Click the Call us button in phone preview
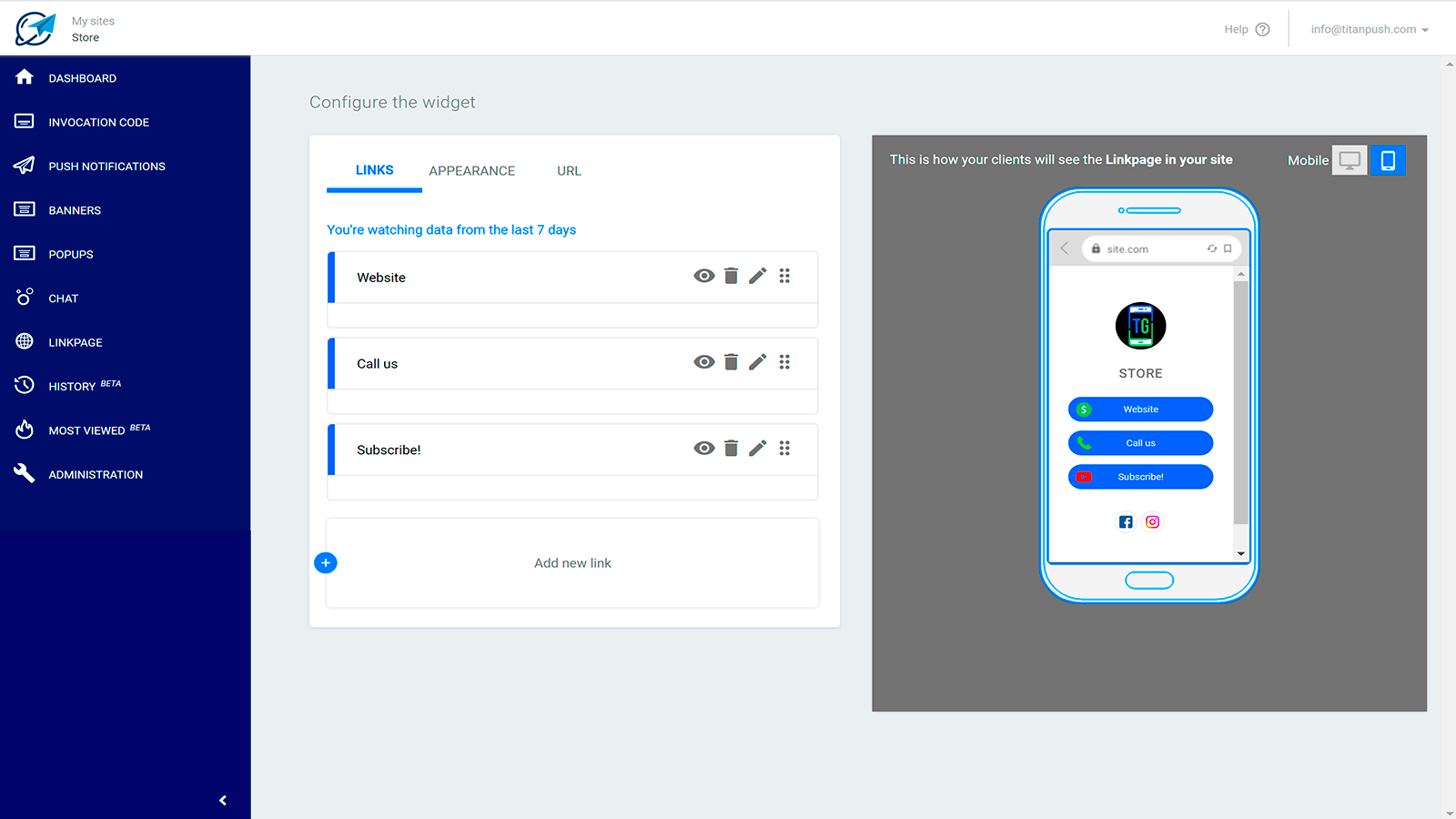The height and width of the screenshot is (819, 1456). coord(1140,443)
